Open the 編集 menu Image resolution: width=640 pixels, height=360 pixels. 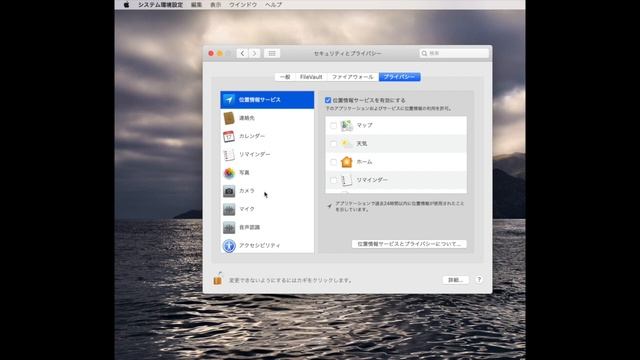(196, 4)
